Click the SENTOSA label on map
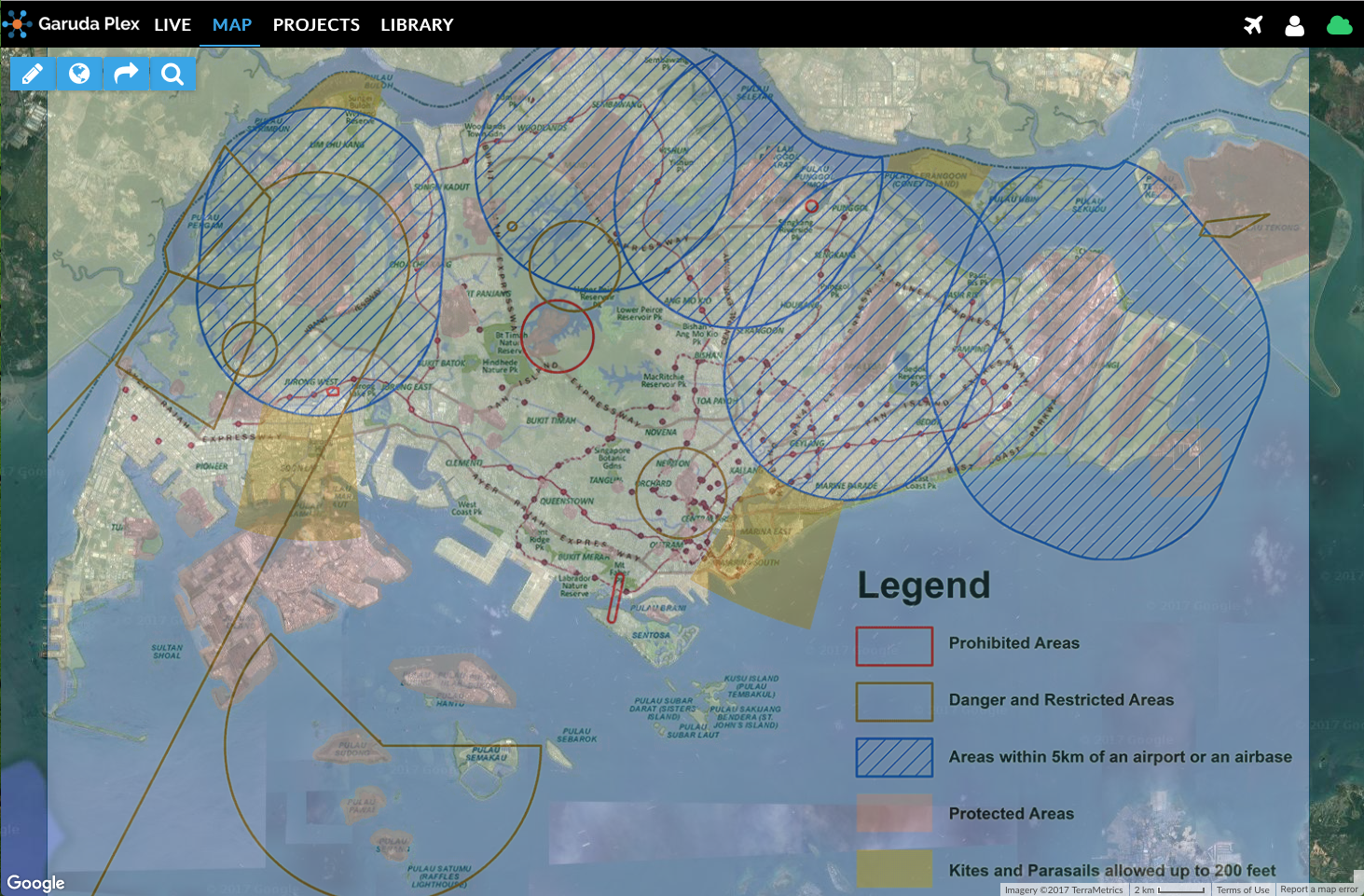Screen dimensions: 1364x896 pos(651,635)
